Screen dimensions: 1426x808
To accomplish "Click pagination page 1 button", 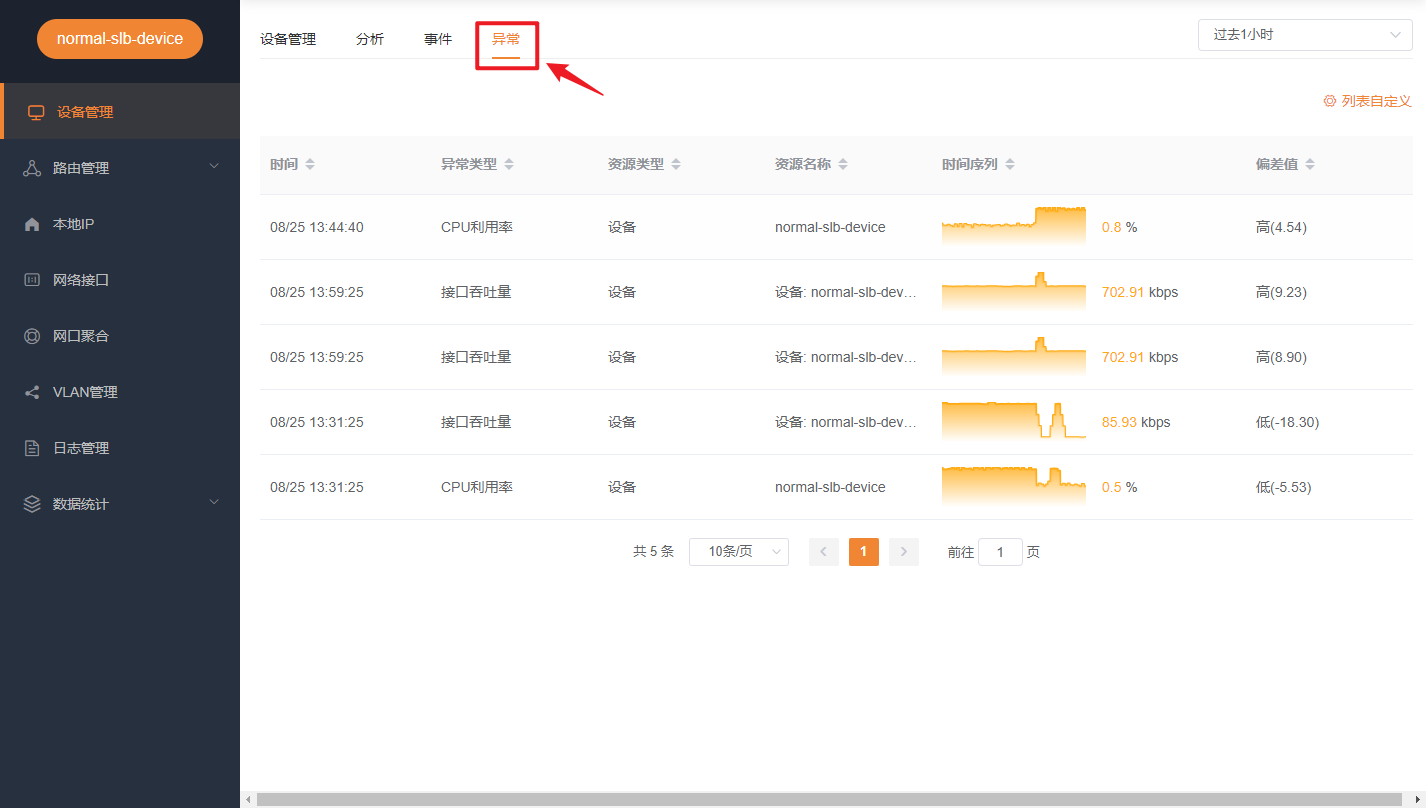I will 863,551.
